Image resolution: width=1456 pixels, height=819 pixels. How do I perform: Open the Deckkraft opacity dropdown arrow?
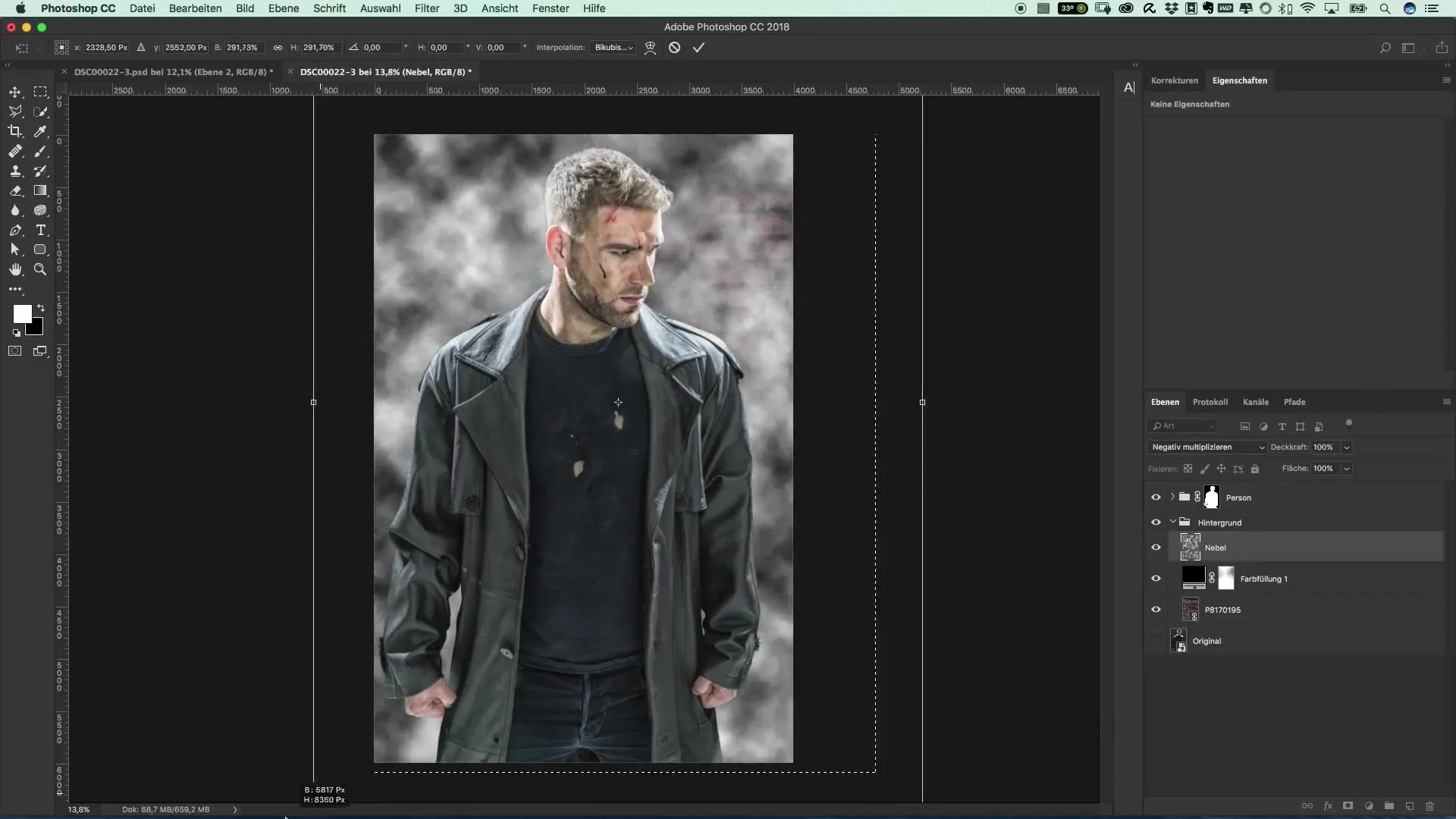point(1347,447)
